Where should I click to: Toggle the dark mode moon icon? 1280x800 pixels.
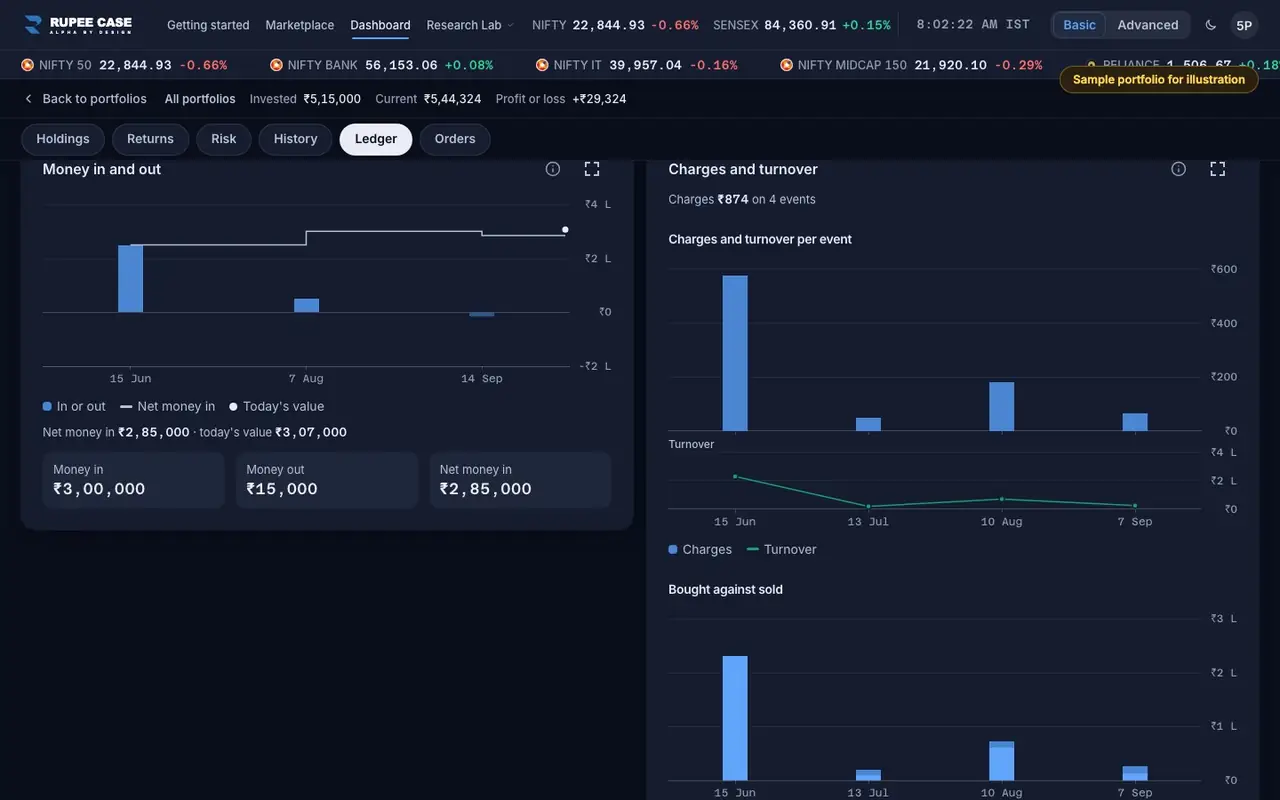(1211, 25)
